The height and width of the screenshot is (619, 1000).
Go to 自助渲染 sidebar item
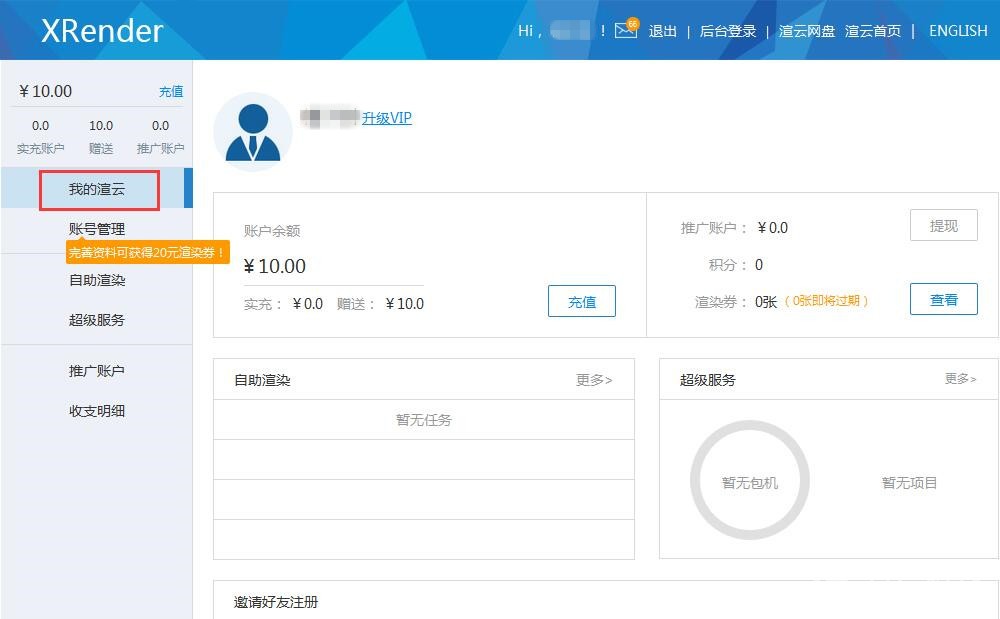tap(97, 281)
